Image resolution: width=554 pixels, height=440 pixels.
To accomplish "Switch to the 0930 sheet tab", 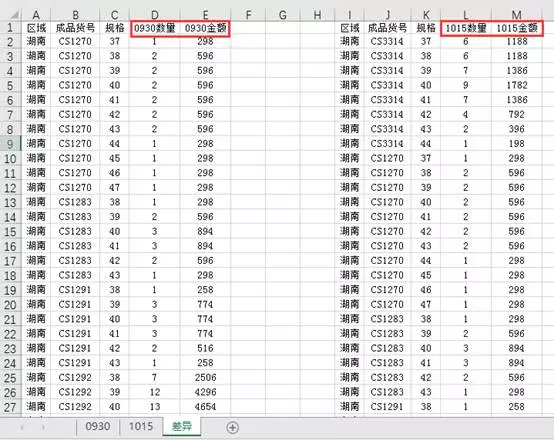I will tap(98, 426).
